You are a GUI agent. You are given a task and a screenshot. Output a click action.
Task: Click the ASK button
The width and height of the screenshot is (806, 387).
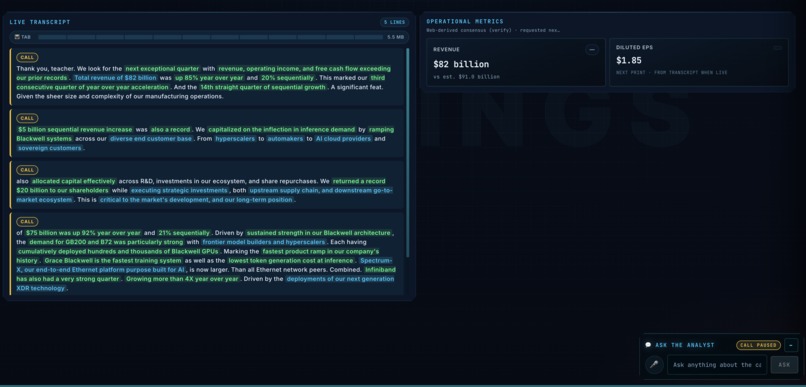784,365
